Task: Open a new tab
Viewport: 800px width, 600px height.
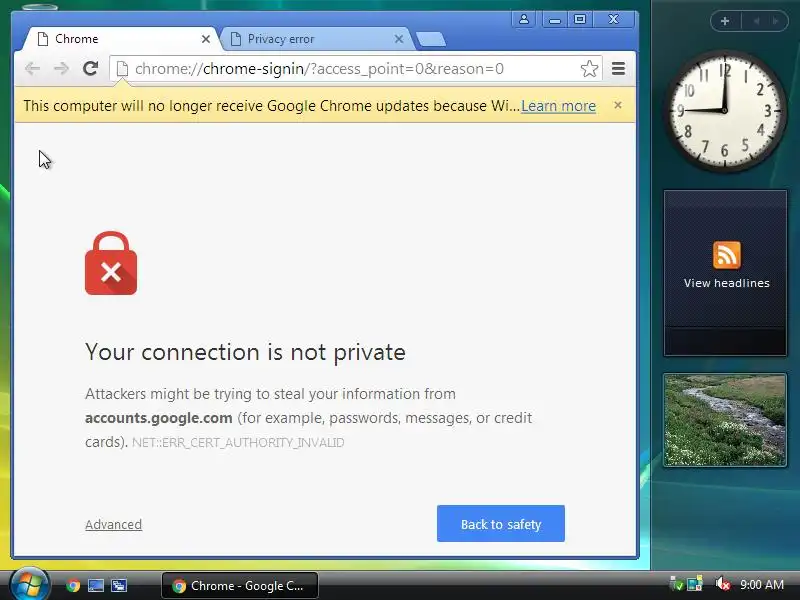Action: pyautogui.click(x=431, y=39)
